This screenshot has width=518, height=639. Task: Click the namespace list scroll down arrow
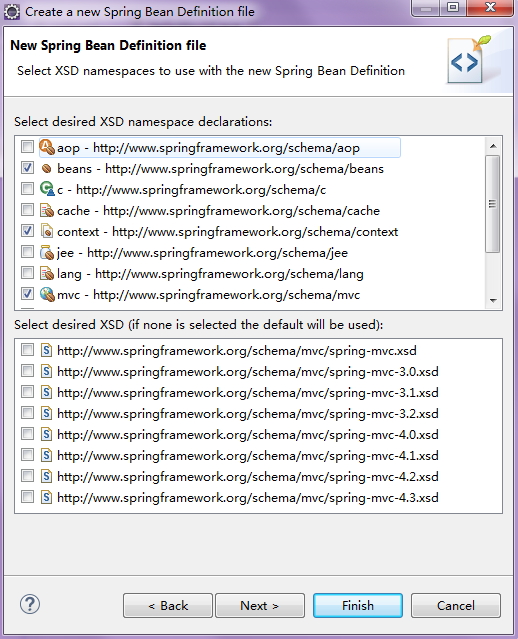pos(493,300)
